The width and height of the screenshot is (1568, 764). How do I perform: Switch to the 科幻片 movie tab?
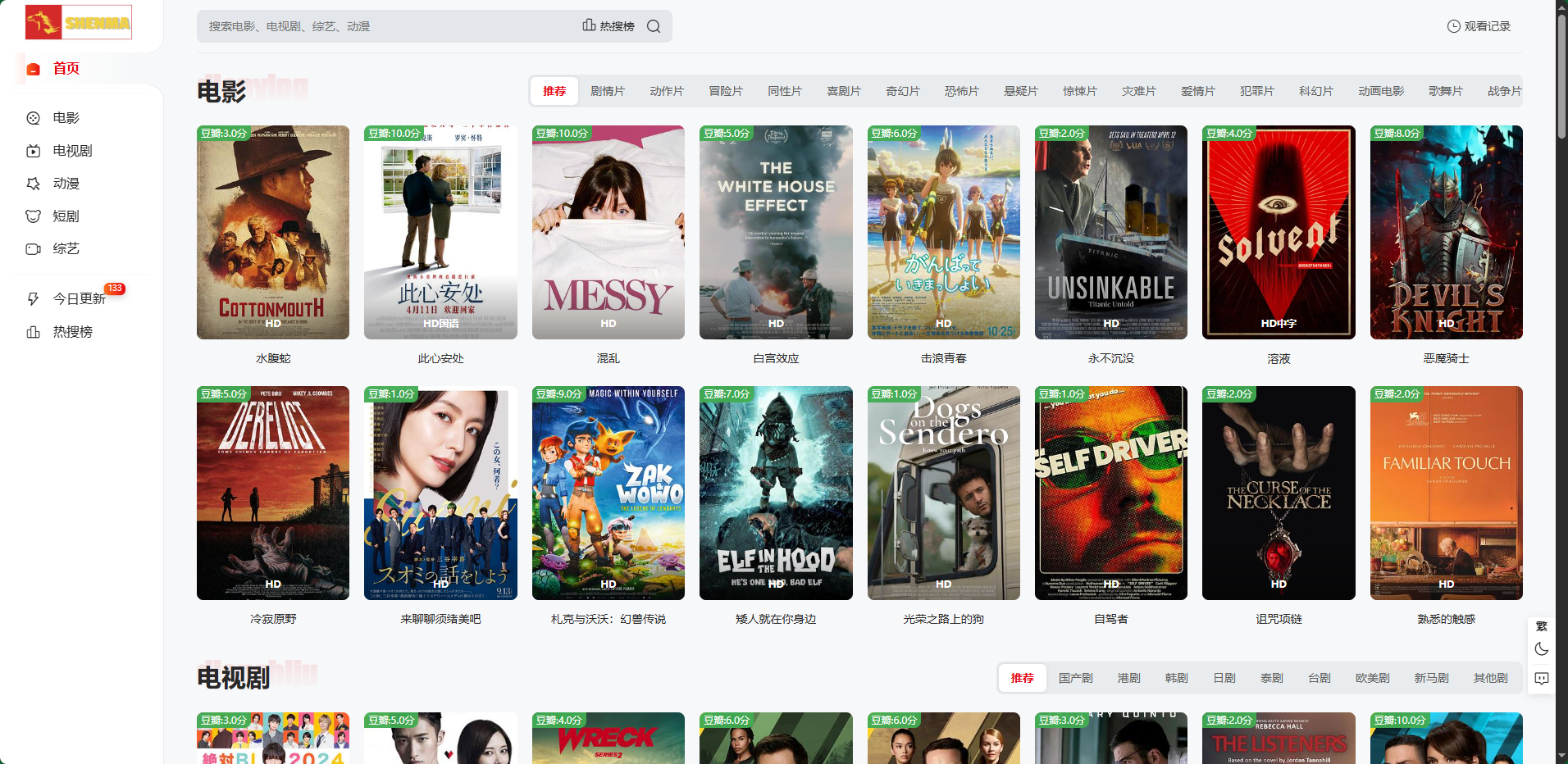(x=1315, y=91)
